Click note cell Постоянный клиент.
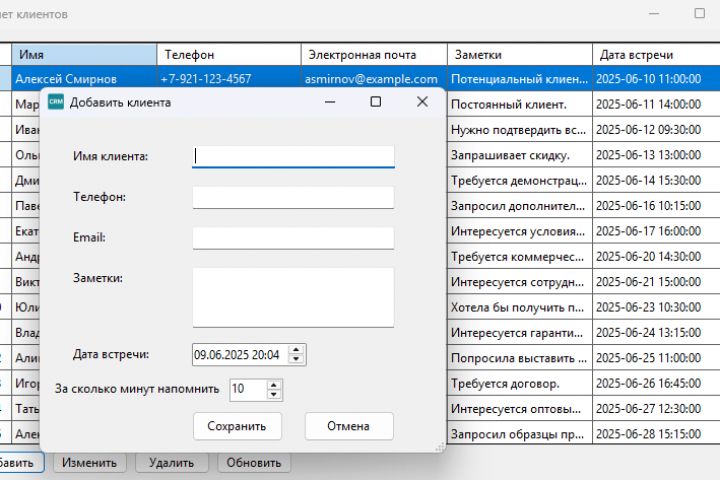720x480 pixels. coord(520,104)
